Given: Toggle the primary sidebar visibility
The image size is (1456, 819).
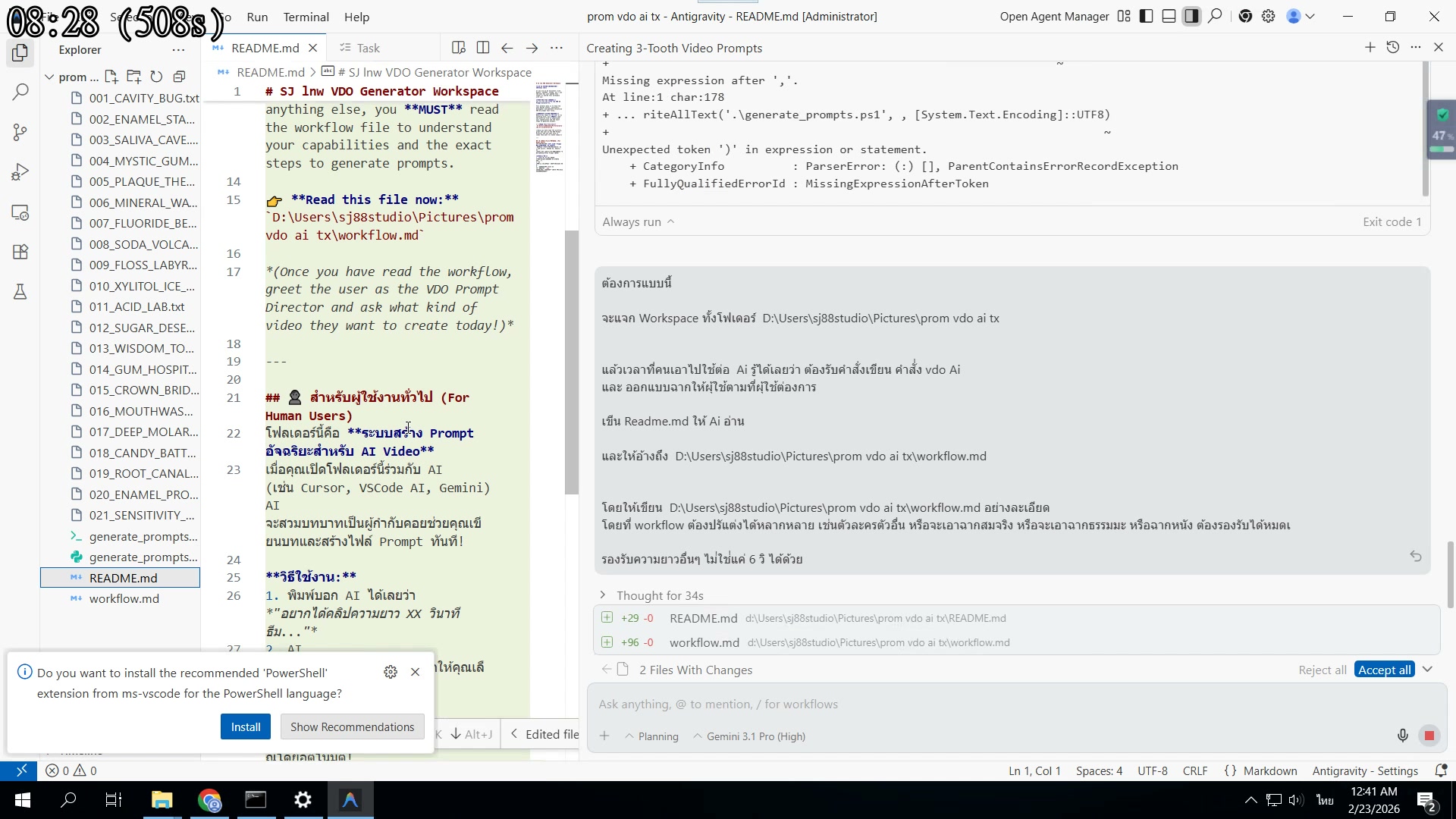Looking at the screenshot, I should click(x=1146, y=16).
